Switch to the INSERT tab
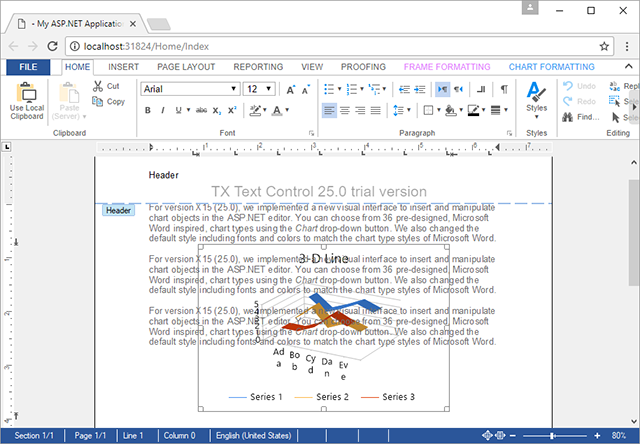Viewport: 640px width, 444px height. tap(123, 67)
